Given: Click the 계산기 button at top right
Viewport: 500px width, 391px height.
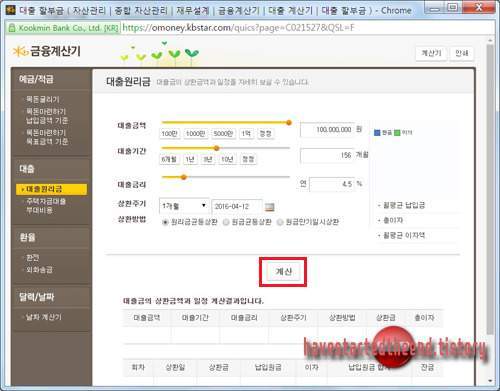Looking at the screenshot, I should point(431,53).
